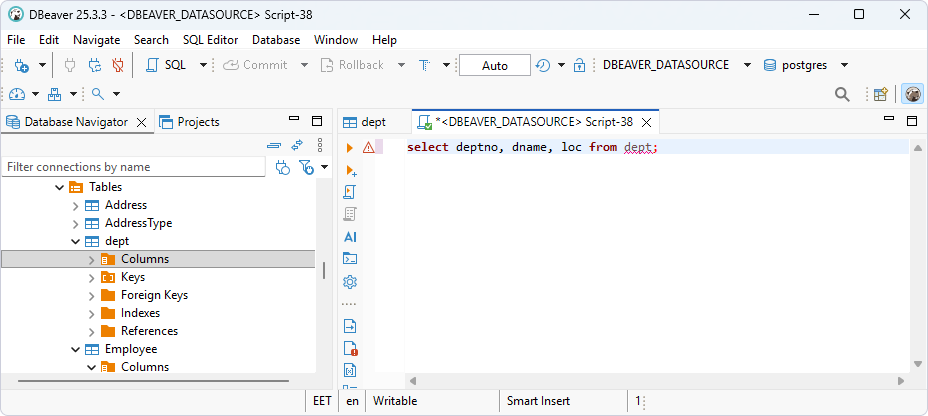This screenshot has height=416, width=928.
Task: Click the Invalidate/Reconnect plug icon
Action: (x=95, y=65)
